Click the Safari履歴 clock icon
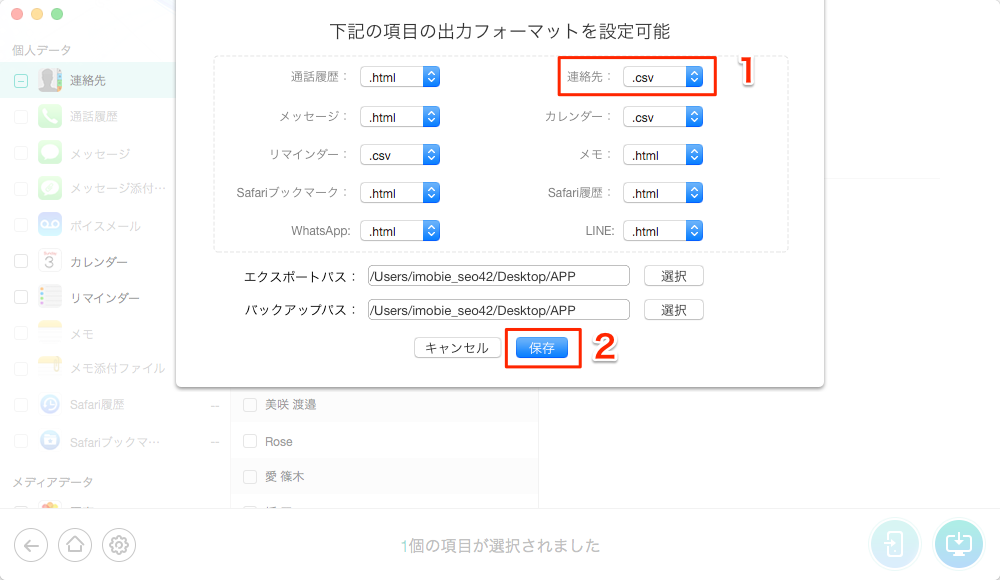This screenshot has height=580, width=1000. coord(50,404)
